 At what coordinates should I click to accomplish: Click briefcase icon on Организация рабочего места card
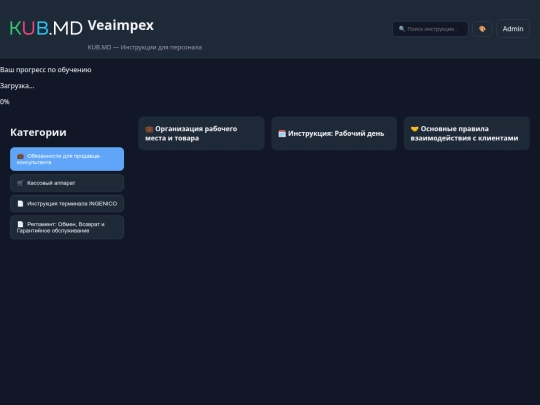149,129
